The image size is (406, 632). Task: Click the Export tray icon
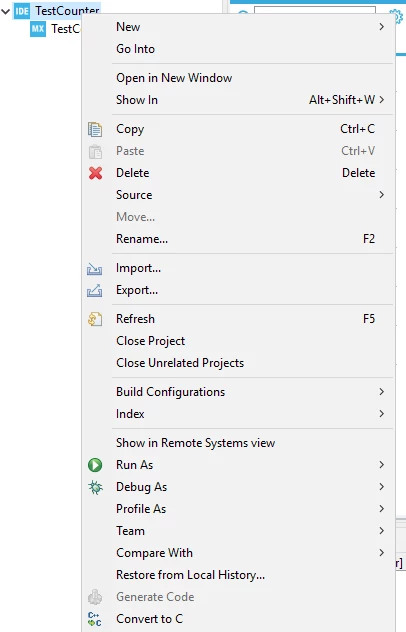[94, 291]
